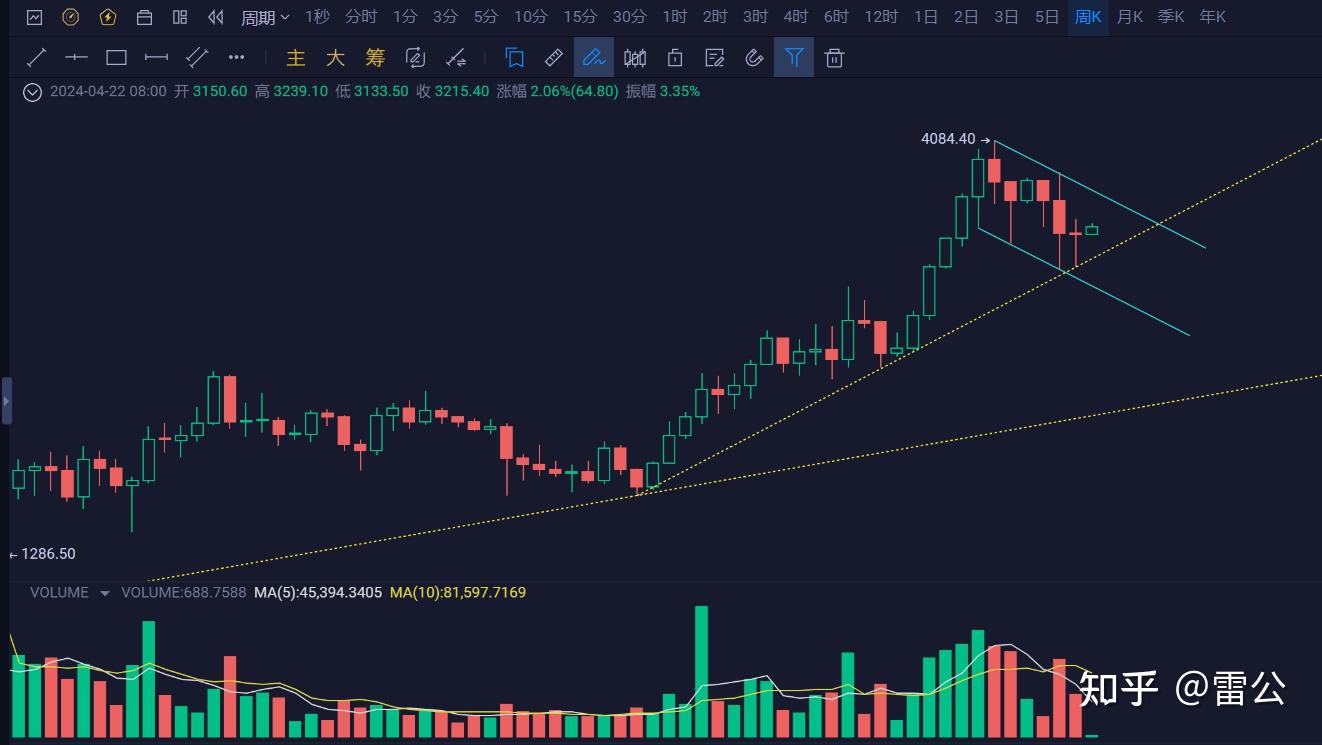Click the yellow MA(10) value label
The image size is (1322, 745).
(x=458, y=592)
